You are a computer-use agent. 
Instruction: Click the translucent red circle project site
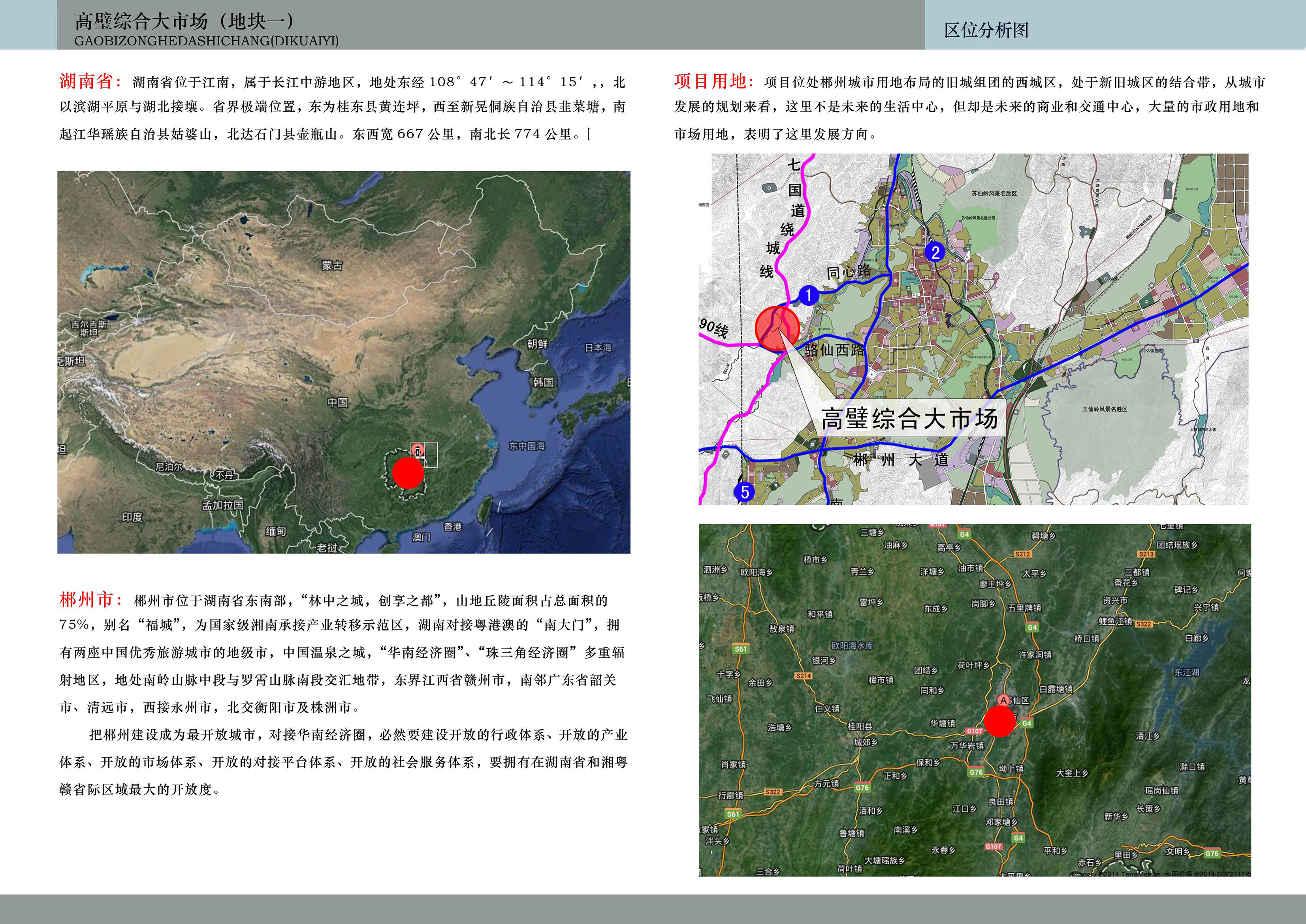[x=777, y=328]
